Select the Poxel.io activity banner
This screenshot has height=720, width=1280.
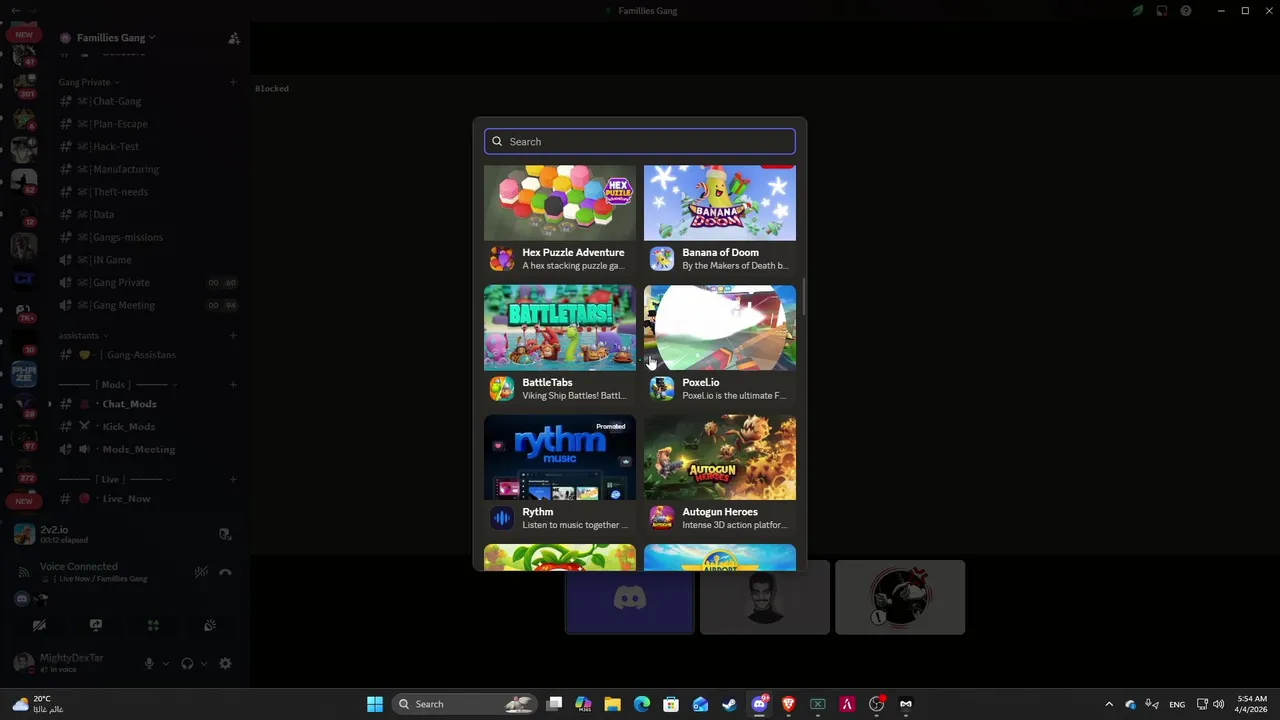[x=720, y=328]
